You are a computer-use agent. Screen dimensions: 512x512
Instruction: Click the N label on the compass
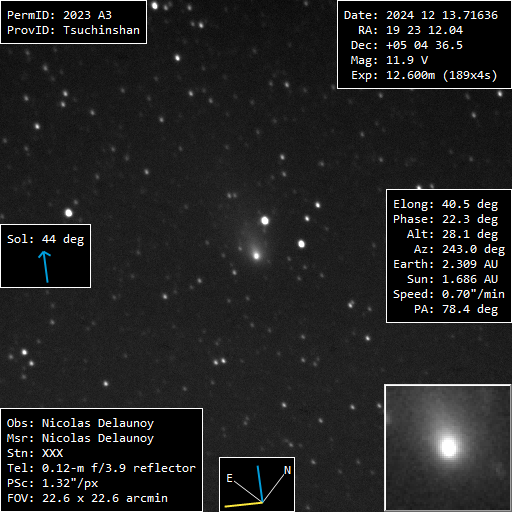pos(287,470)
